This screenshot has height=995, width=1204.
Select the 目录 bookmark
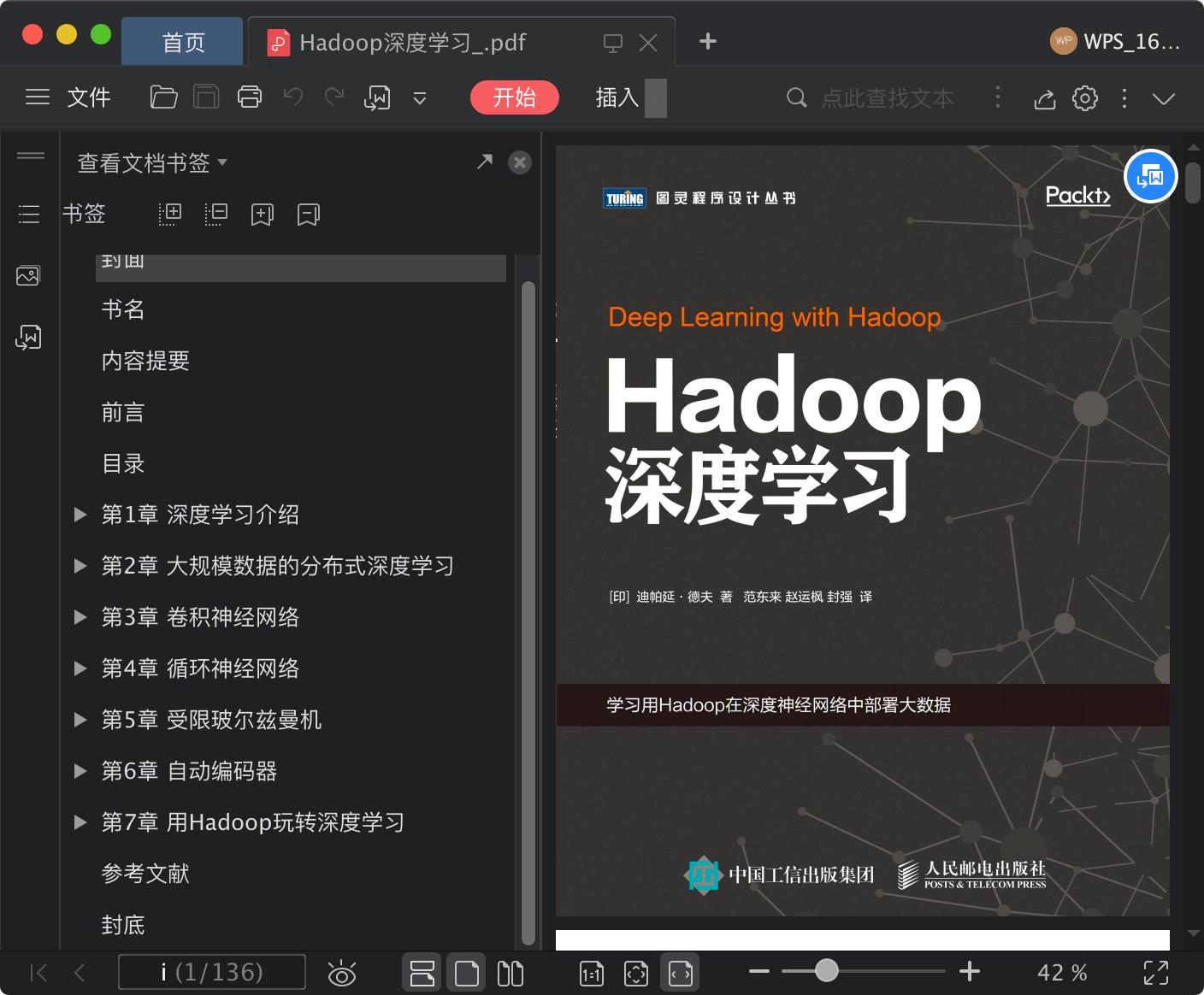pos(123,463)
